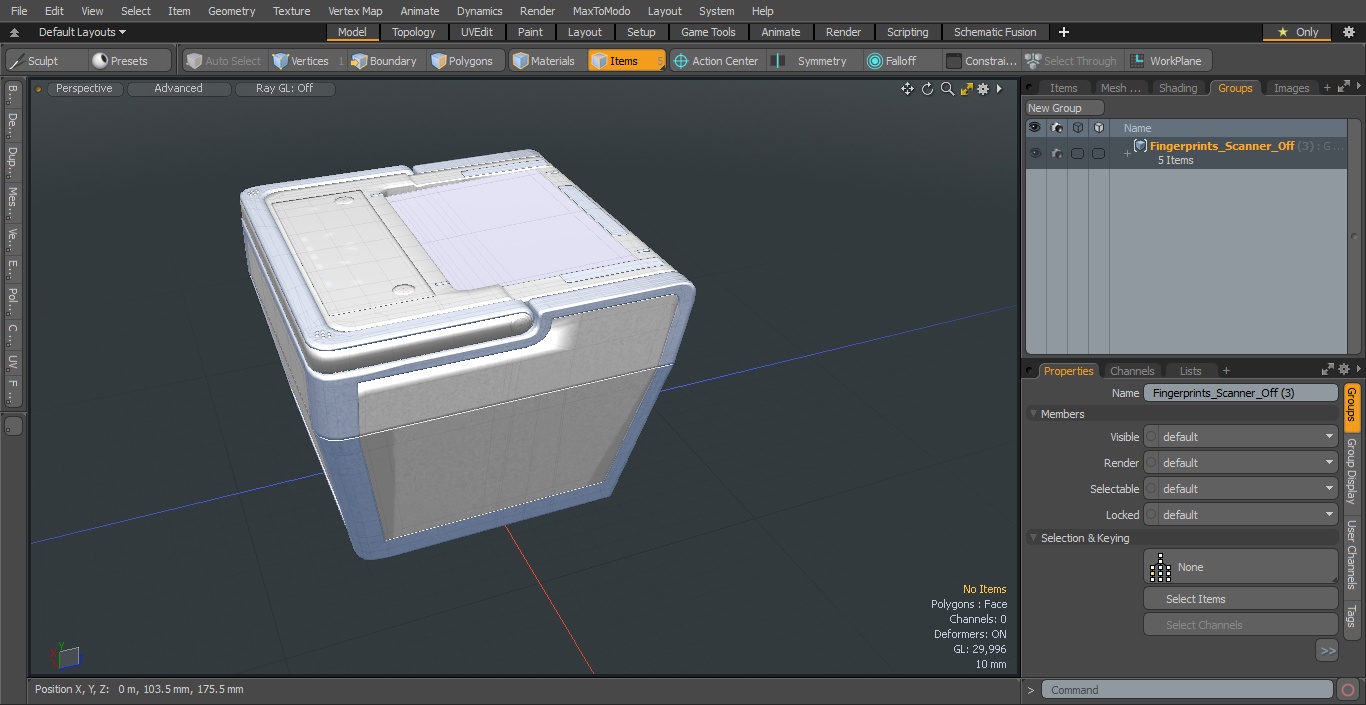Click the record circle beside Command field
1366x705 pixels.
coord(1348,690)
